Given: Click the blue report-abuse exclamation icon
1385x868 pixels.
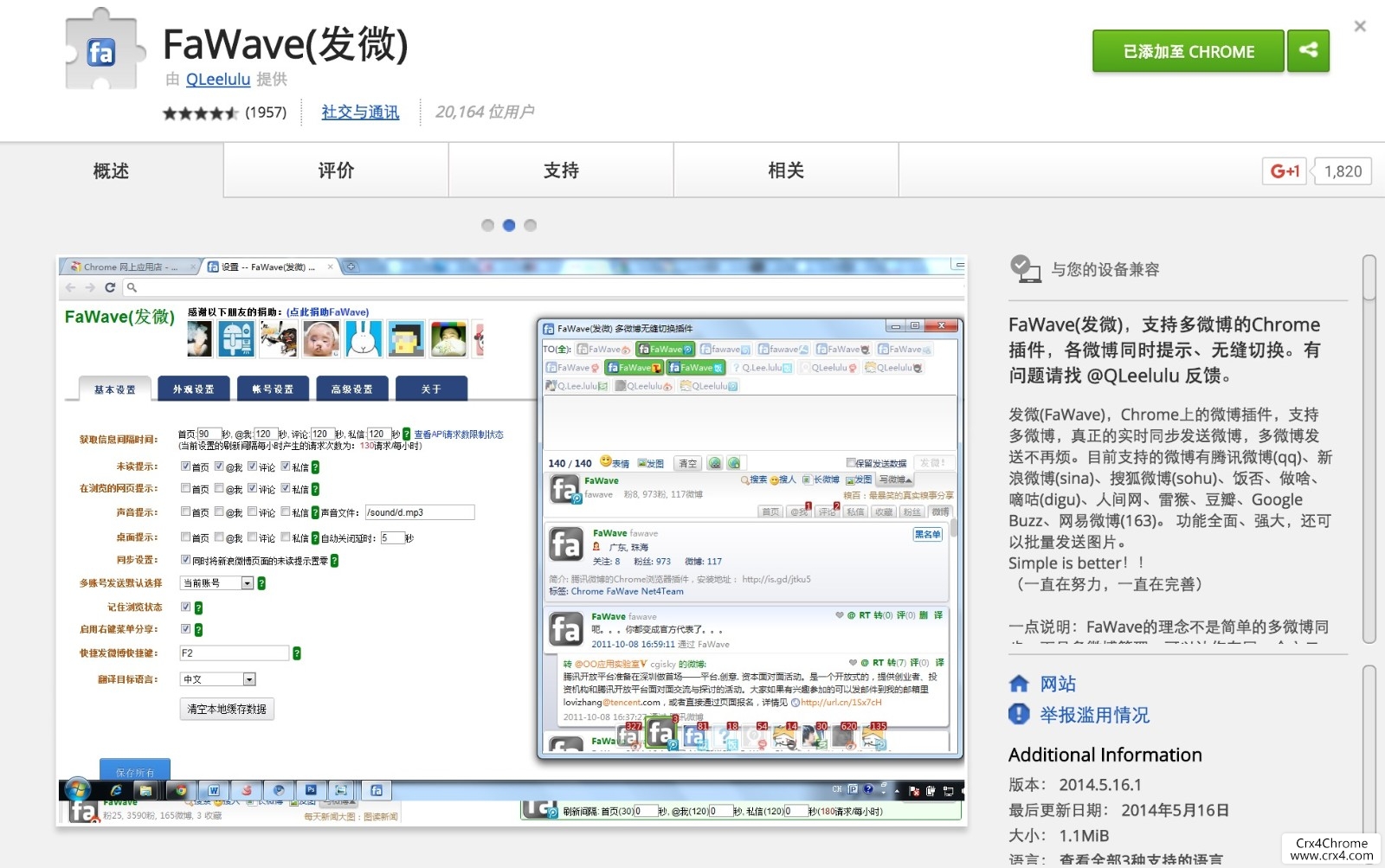Looking at the screenshot, I should [x=1019, y=714].
